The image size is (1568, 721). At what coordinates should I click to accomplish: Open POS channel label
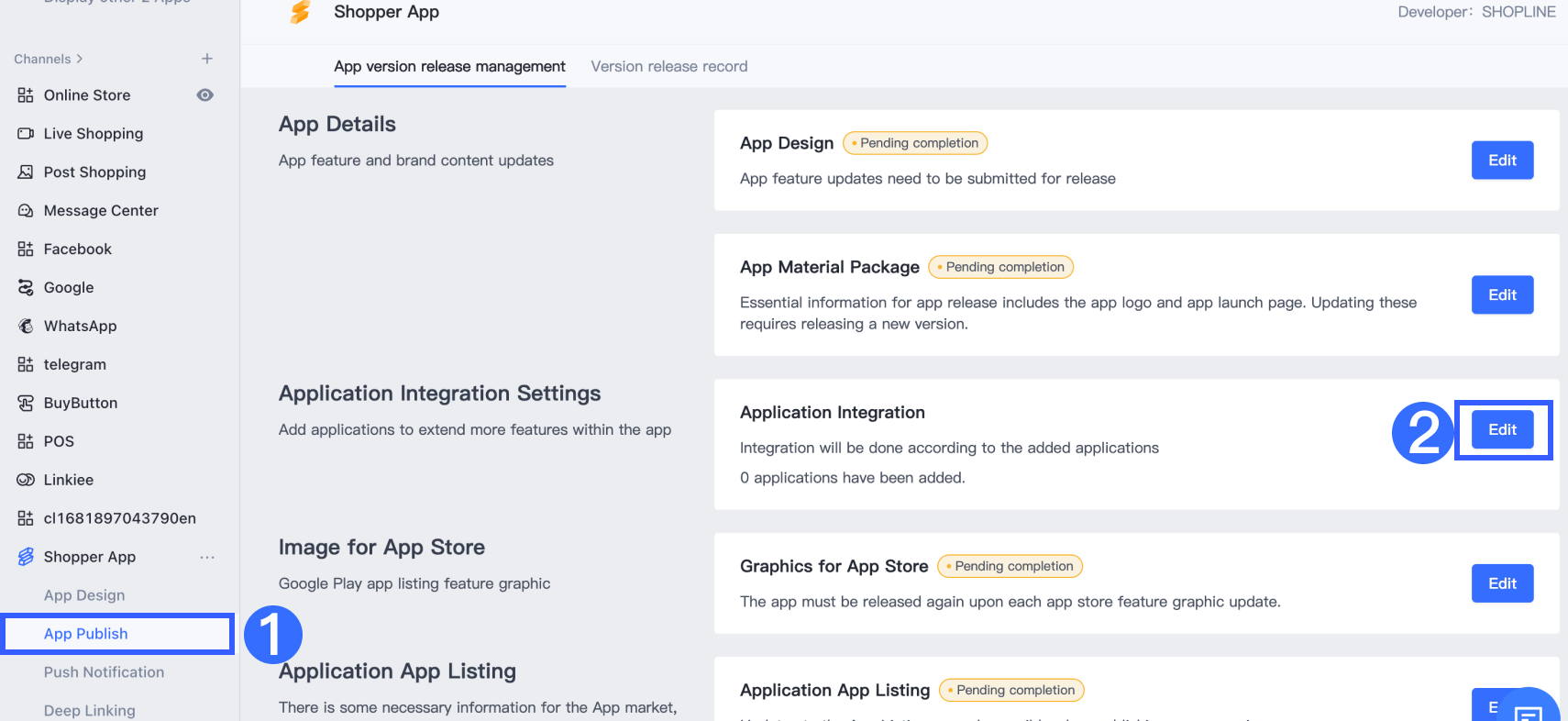pyautogui.click(x=59, y=442)
